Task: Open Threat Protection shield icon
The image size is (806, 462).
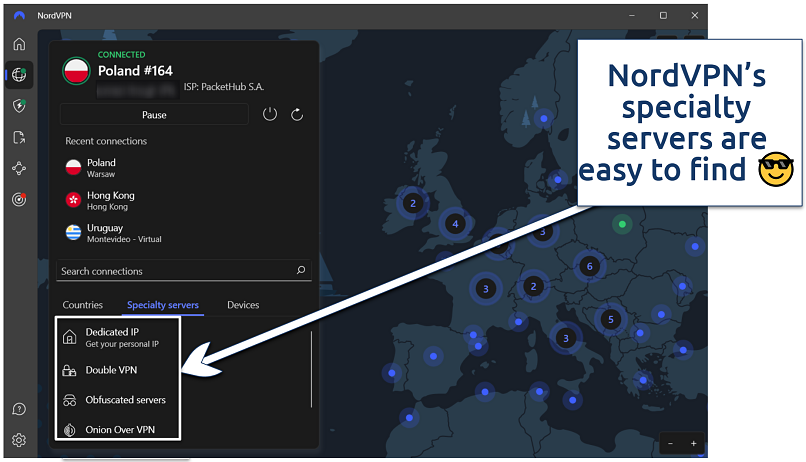Action: click(19, 106)
